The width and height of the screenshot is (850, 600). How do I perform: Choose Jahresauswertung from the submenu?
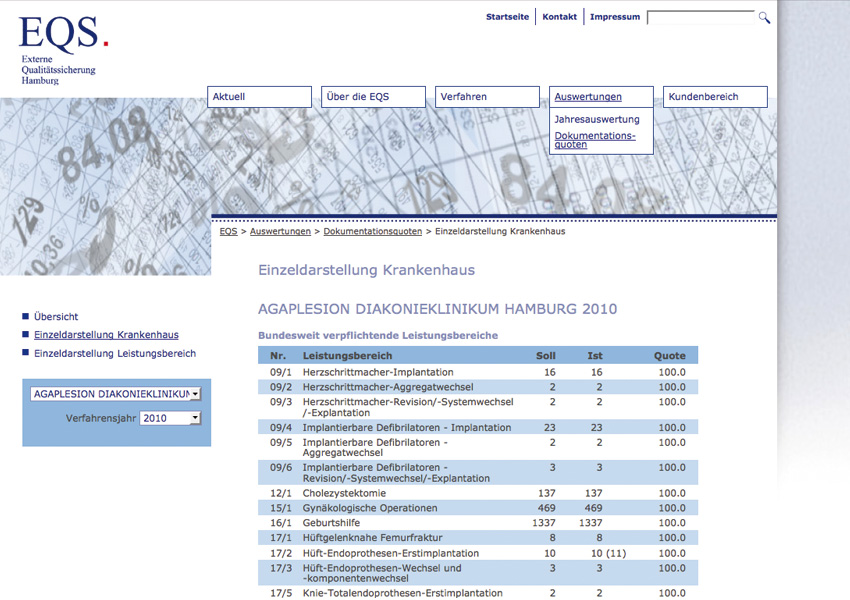pos(597,119)
